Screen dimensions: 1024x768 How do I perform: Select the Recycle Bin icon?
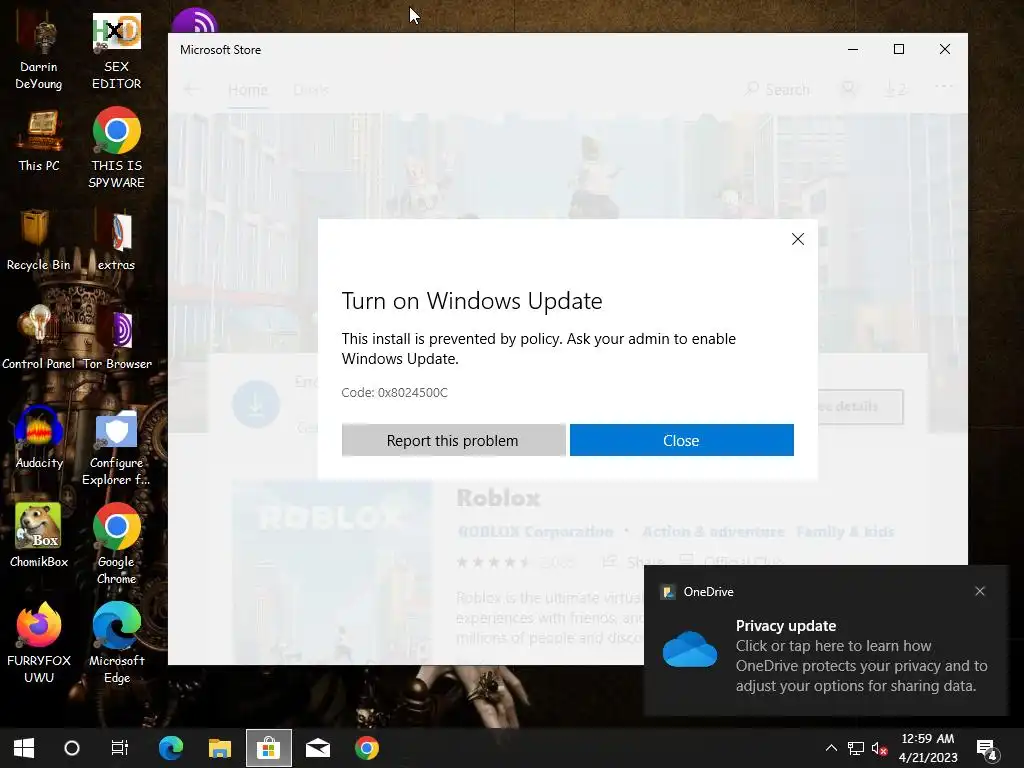click(39, 240)
